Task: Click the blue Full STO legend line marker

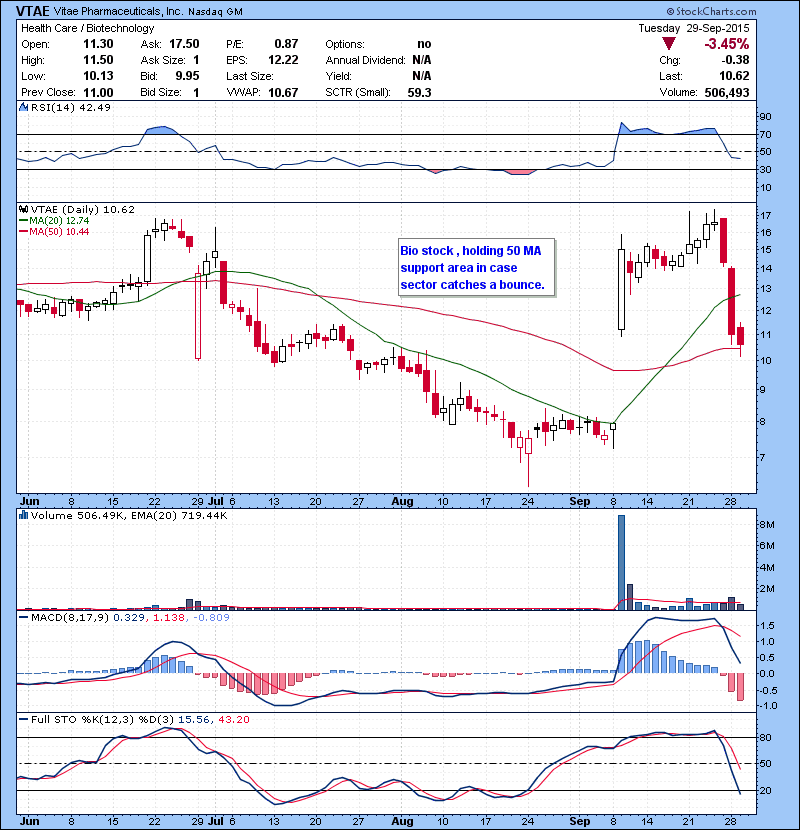Action: click(x=24, y=720)
